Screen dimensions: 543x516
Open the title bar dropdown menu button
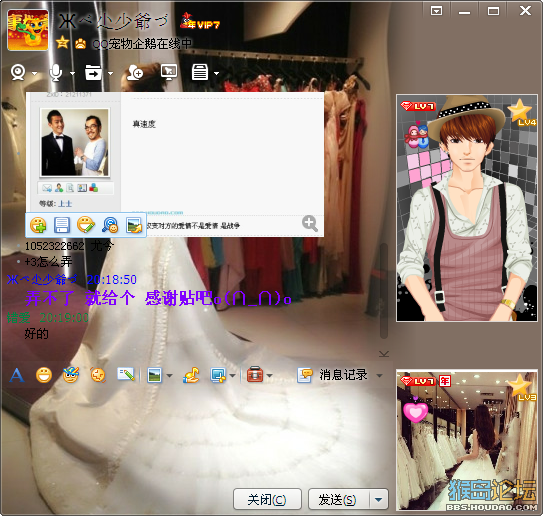436,11
